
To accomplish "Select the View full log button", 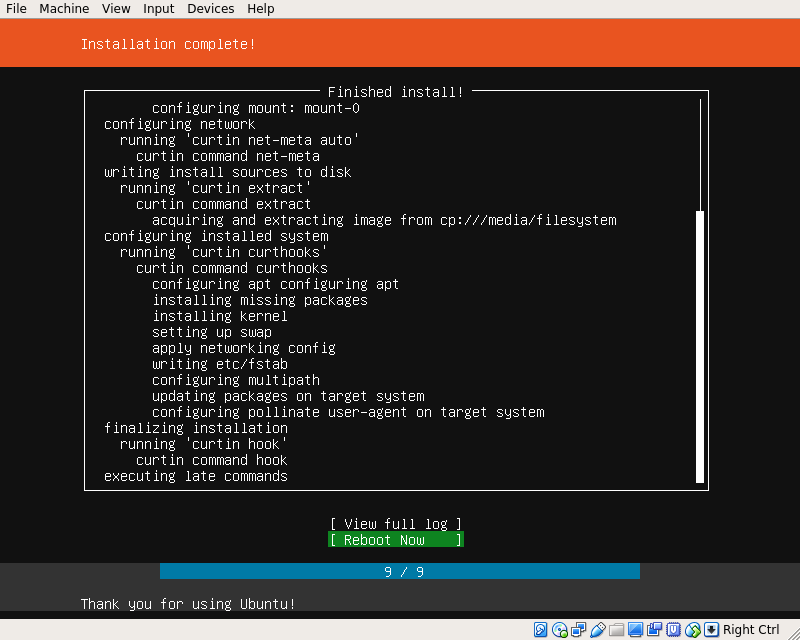I will click(396, 524).
